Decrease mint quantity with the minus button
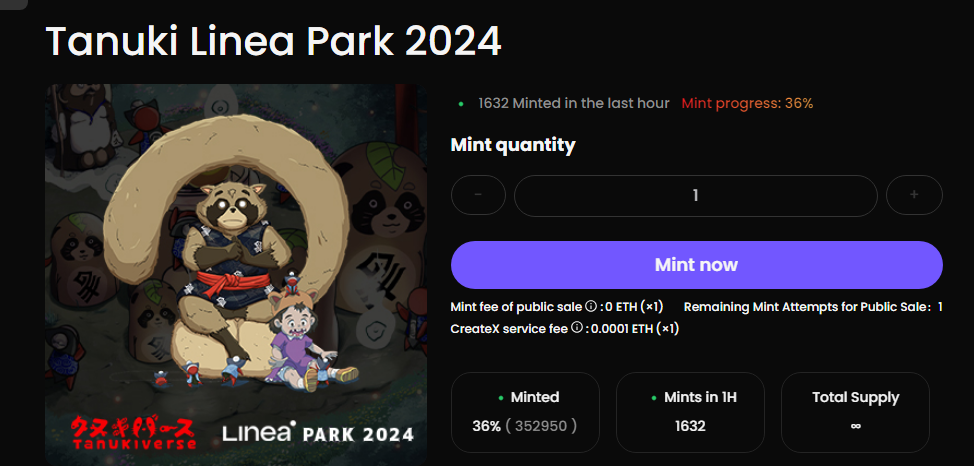974x466 pixels. (478, 195)
